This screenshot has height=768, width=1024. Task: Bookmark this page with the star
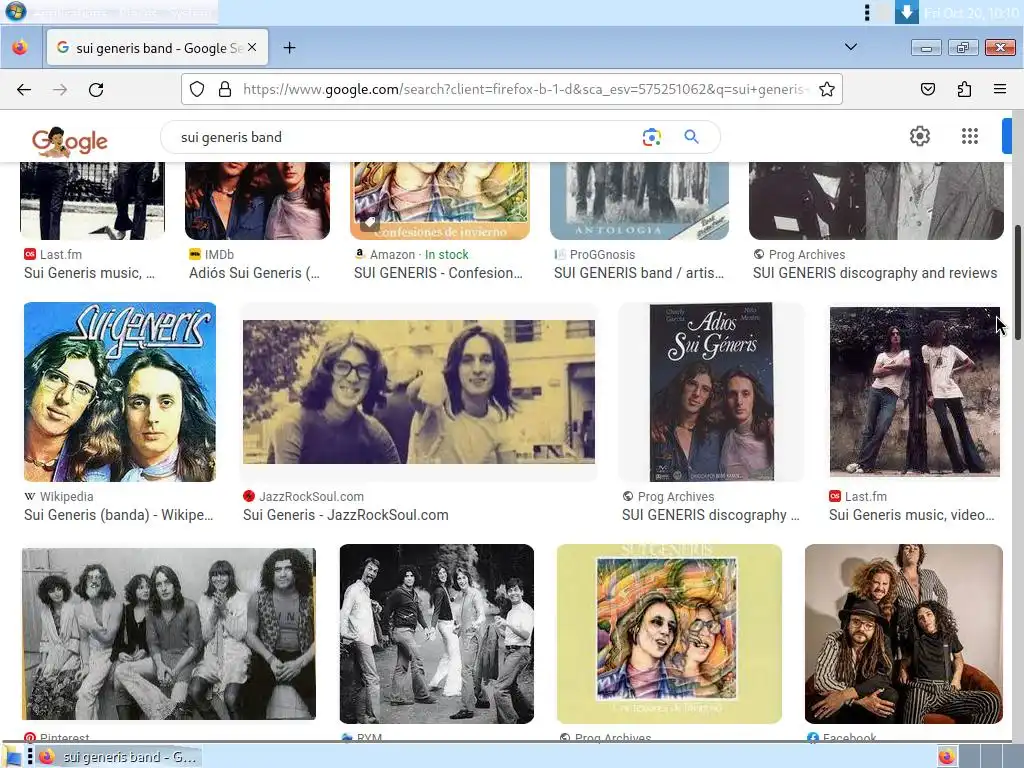[x=827, y=89]
